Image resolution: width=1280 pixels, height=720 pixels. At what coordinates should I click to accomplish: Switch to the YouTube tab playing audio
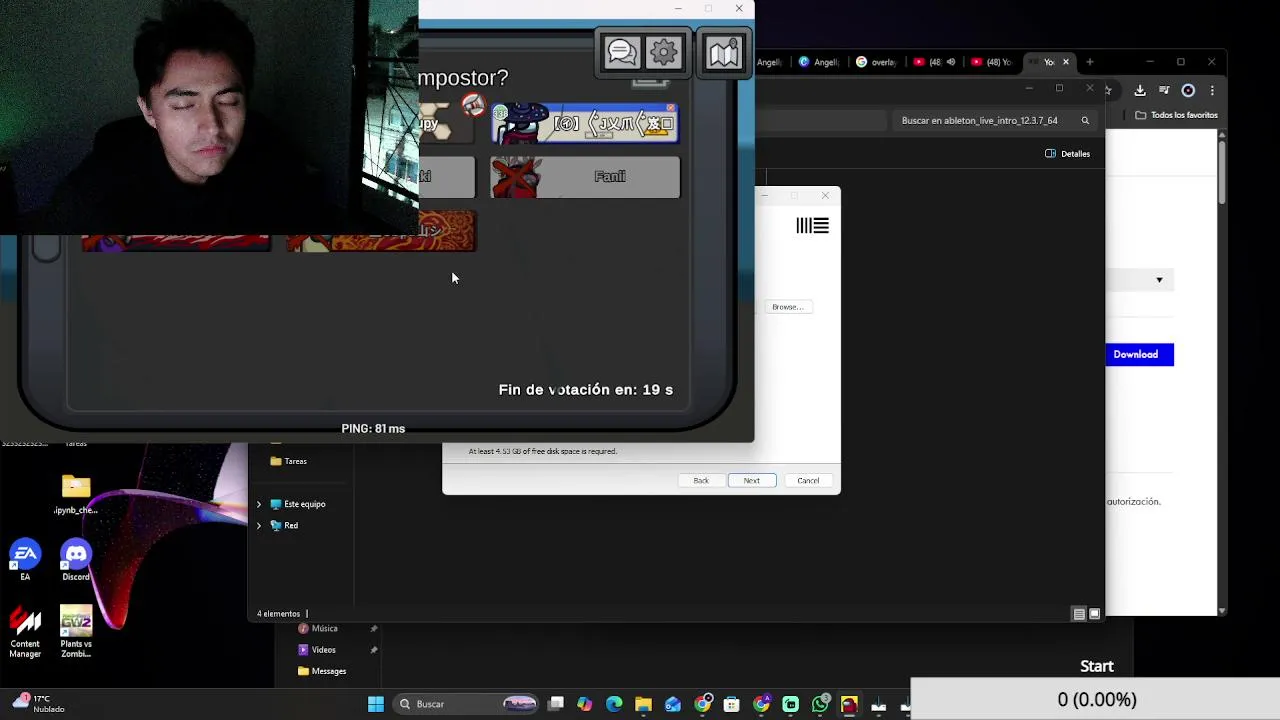(x=933, y=62)
